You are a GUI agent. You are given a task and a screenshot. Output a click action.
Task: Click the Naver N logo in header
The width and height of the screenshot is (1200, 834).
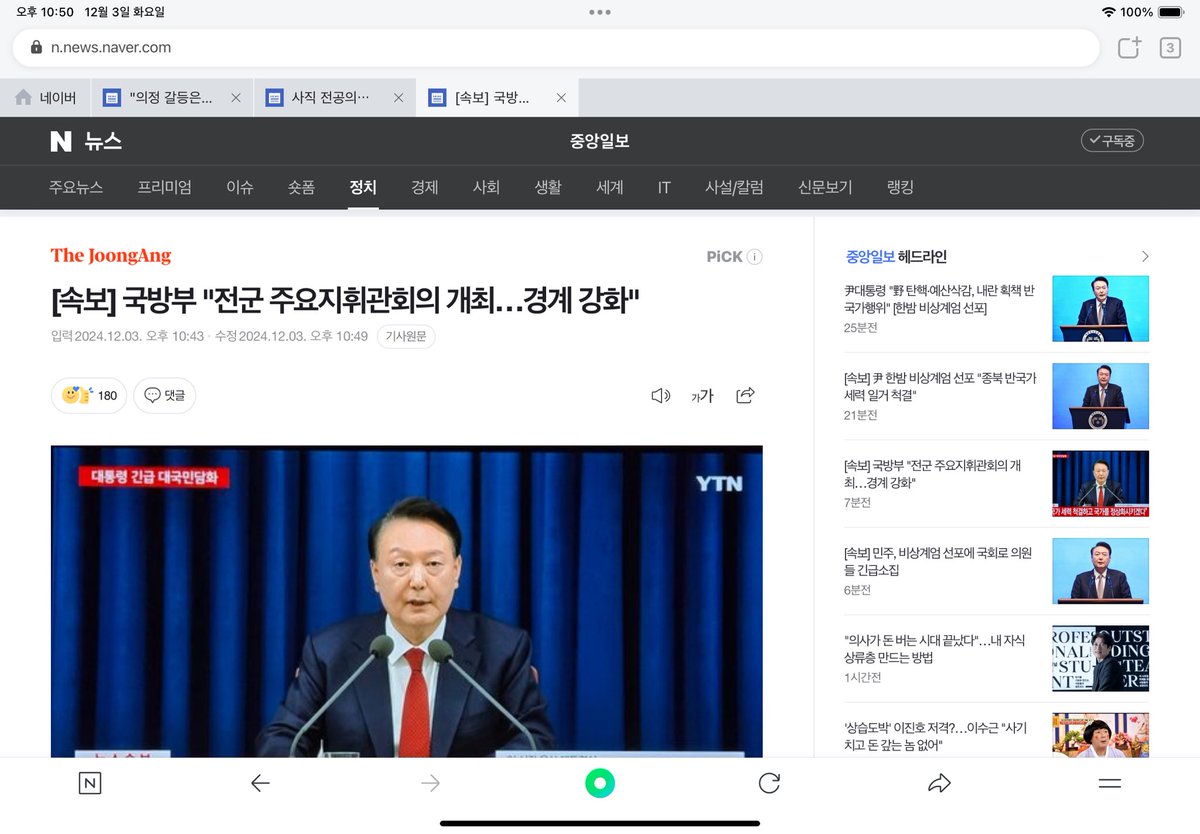[x=61, y=141]
